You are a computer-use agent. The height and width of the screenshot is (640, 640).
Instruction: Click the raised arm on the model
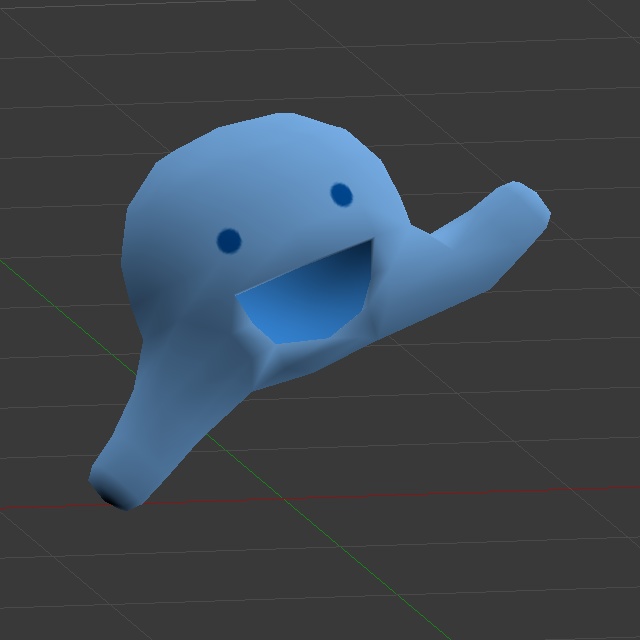[x=490, y=235]
